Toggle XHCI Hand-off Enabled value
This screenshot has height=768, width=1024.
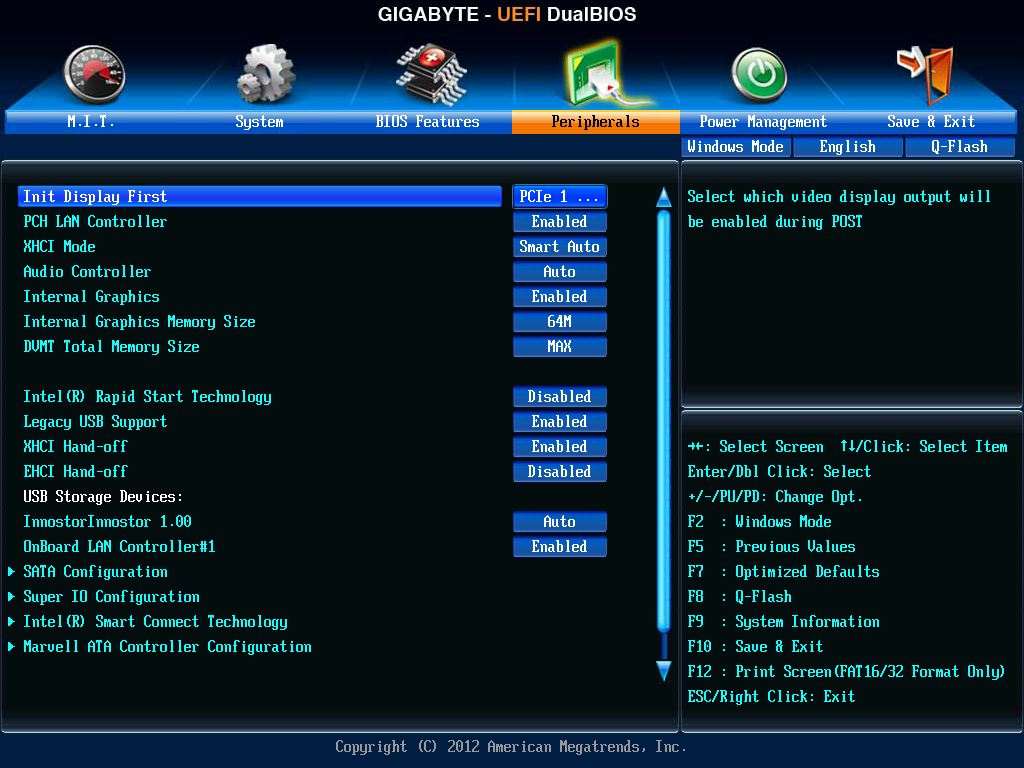[560, 447]
